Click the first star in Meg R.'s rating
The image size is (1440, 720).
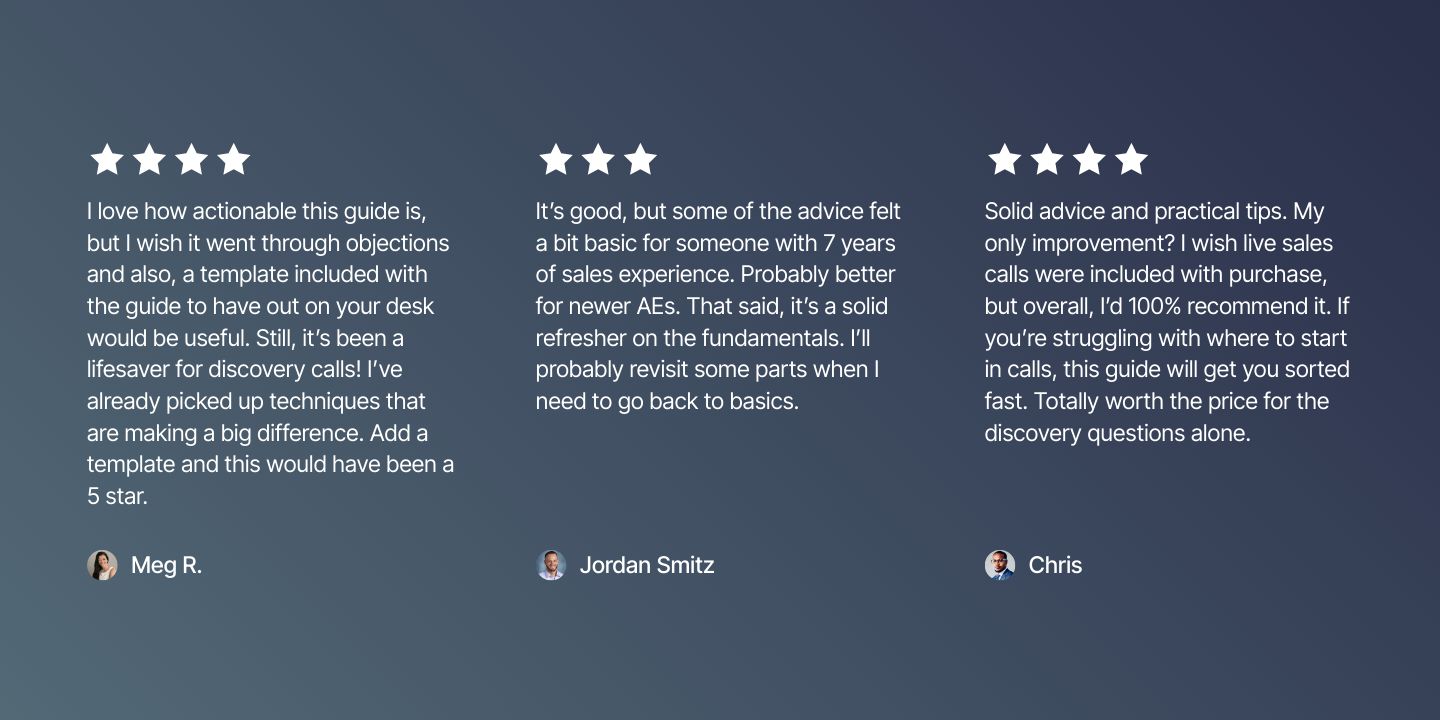click(107, 159)
